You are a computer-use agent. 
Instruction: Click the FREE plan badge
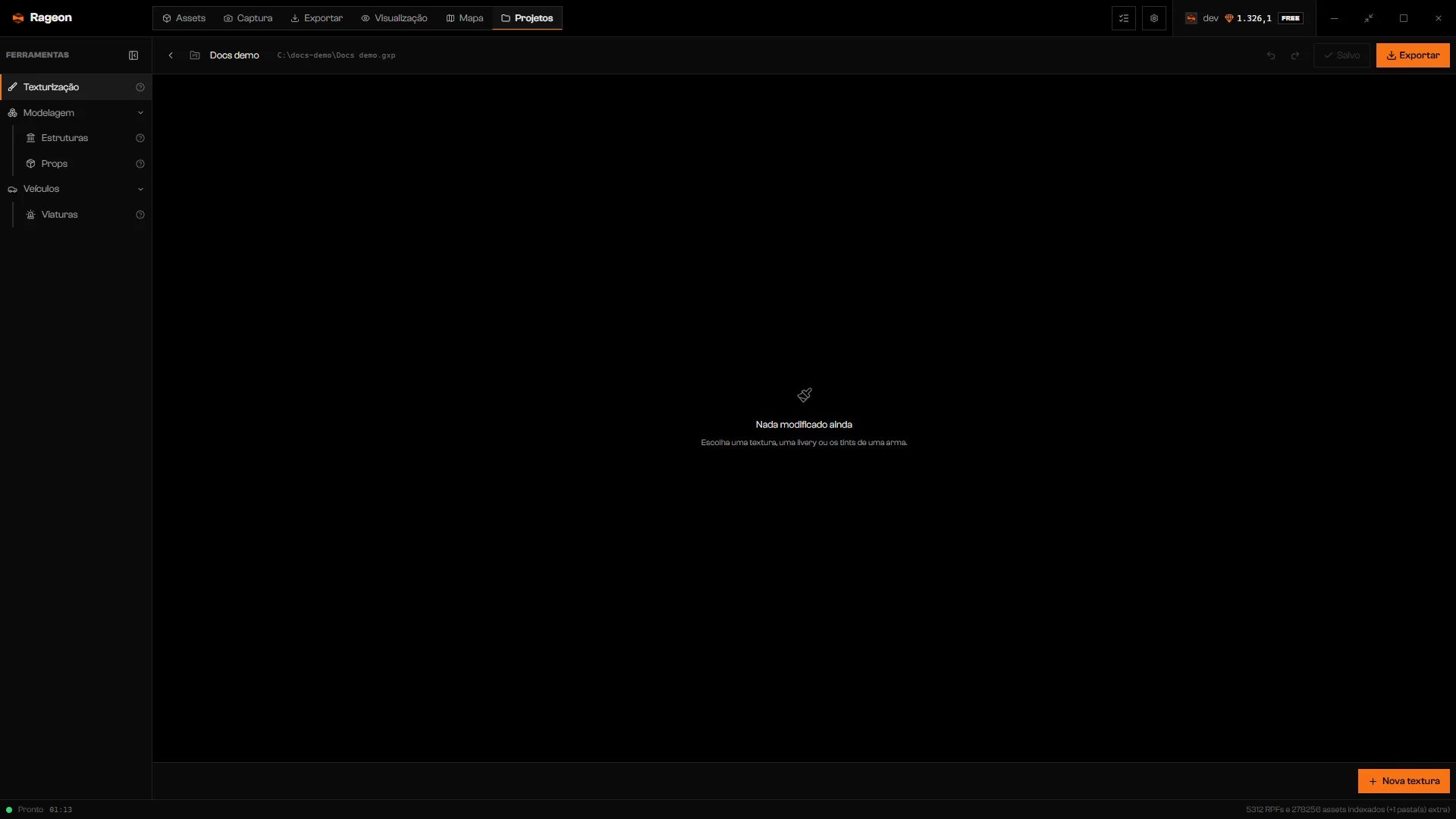pos(1291,18)
